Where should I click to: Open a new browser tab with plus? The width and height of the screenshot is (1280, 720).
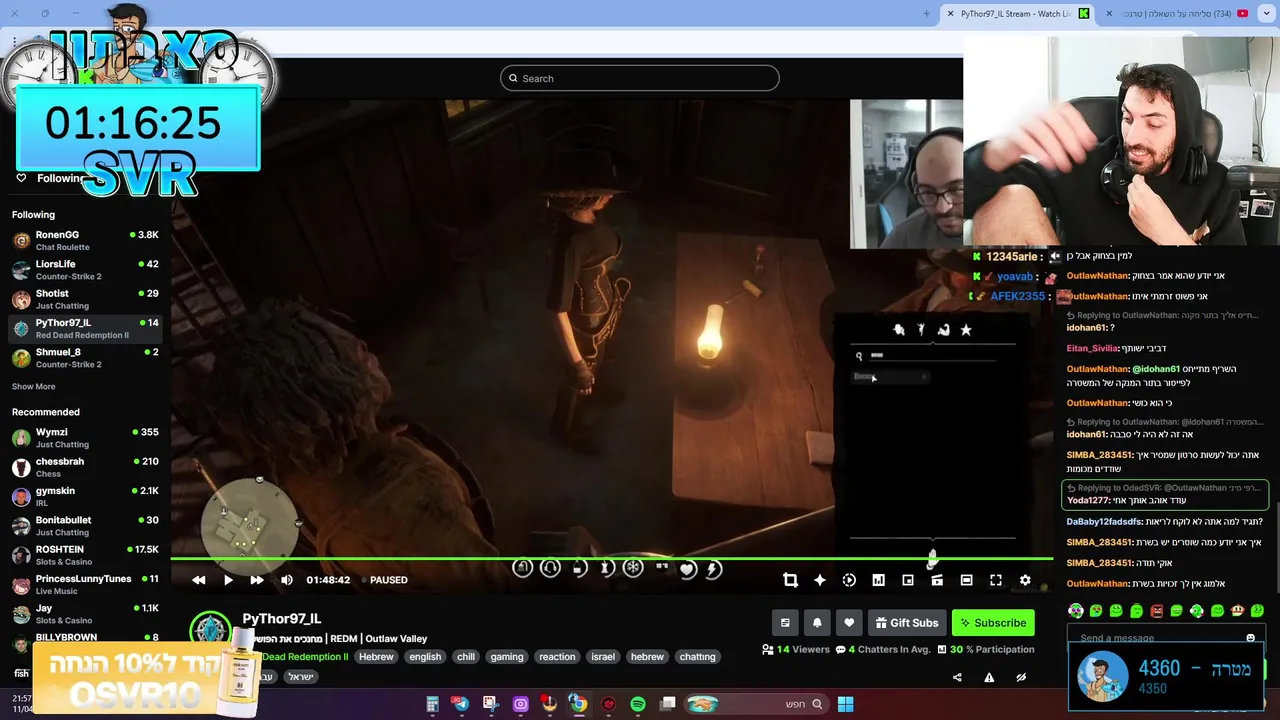click(x=926, y=14)
